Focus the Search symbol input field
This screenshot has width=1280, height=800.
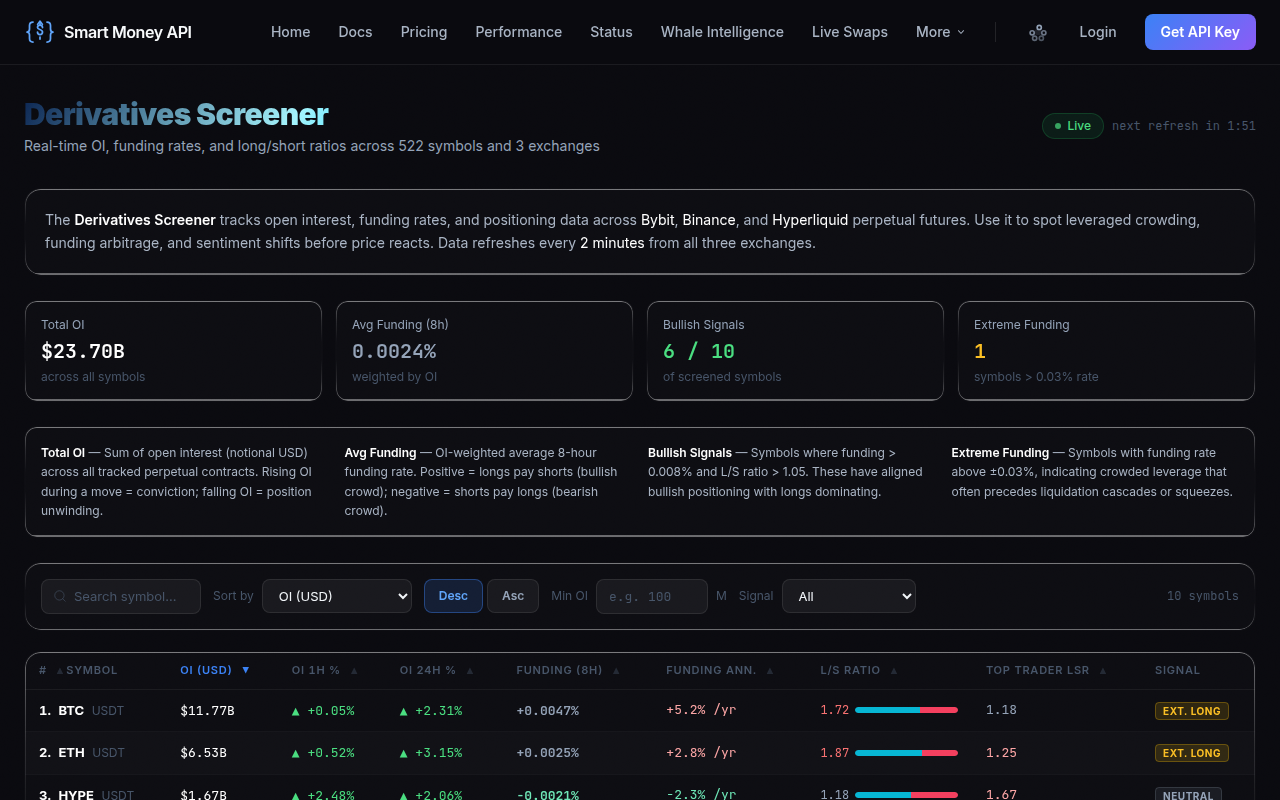121,596
